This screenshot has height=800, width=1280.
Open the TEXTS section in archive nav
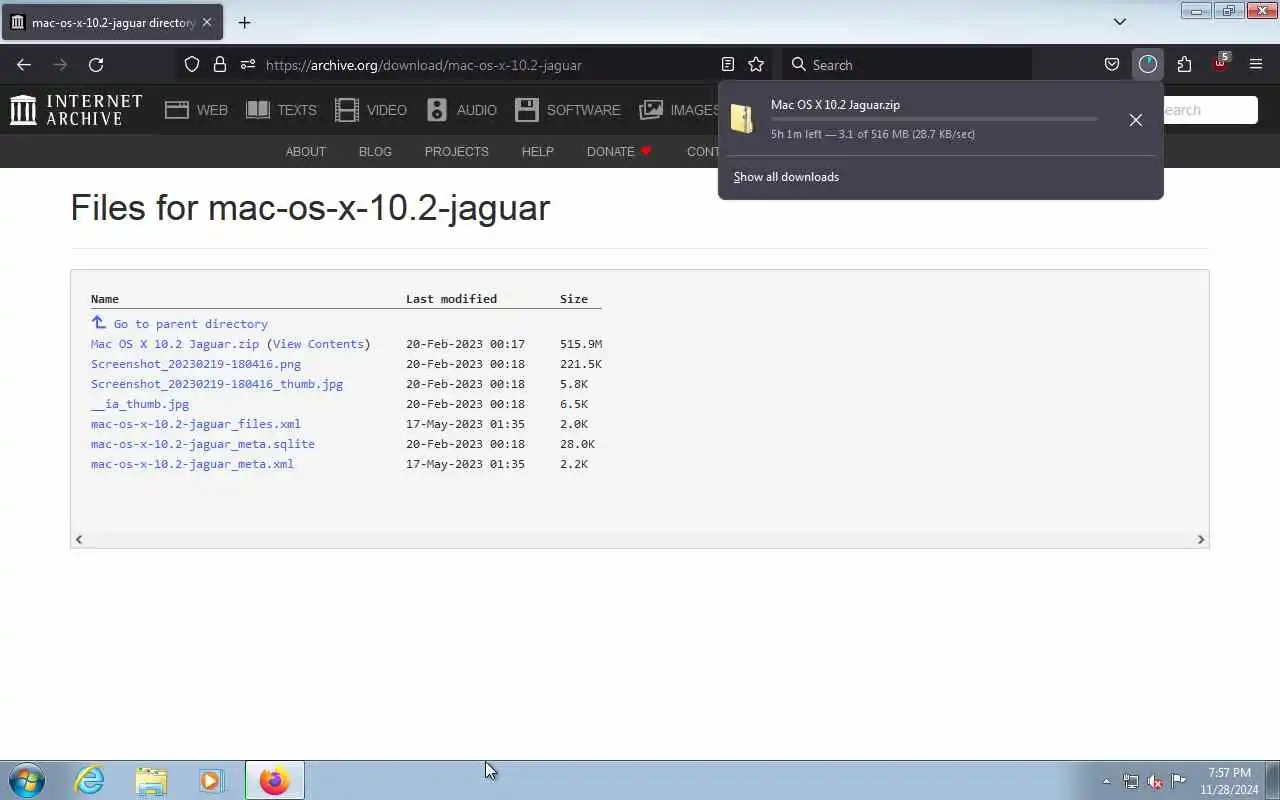(281, 110)
